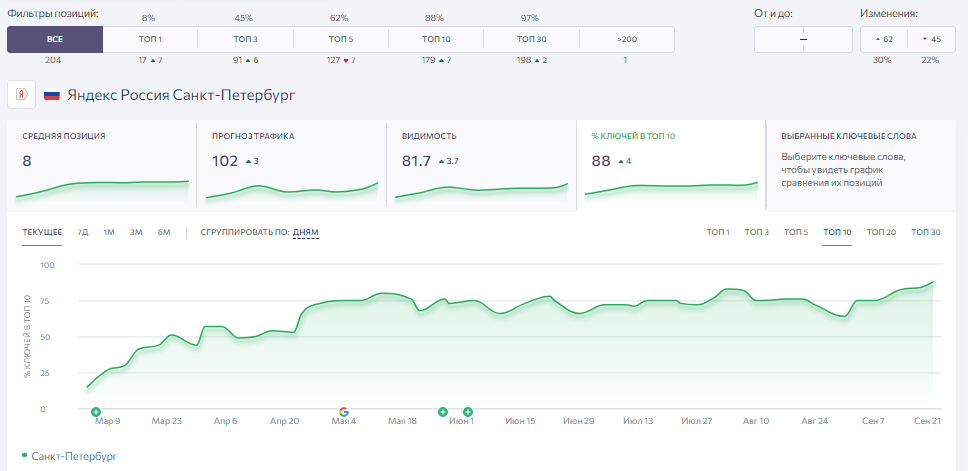Click the Russian flag icon
968x471 pixels.
[x=52, y=96]
